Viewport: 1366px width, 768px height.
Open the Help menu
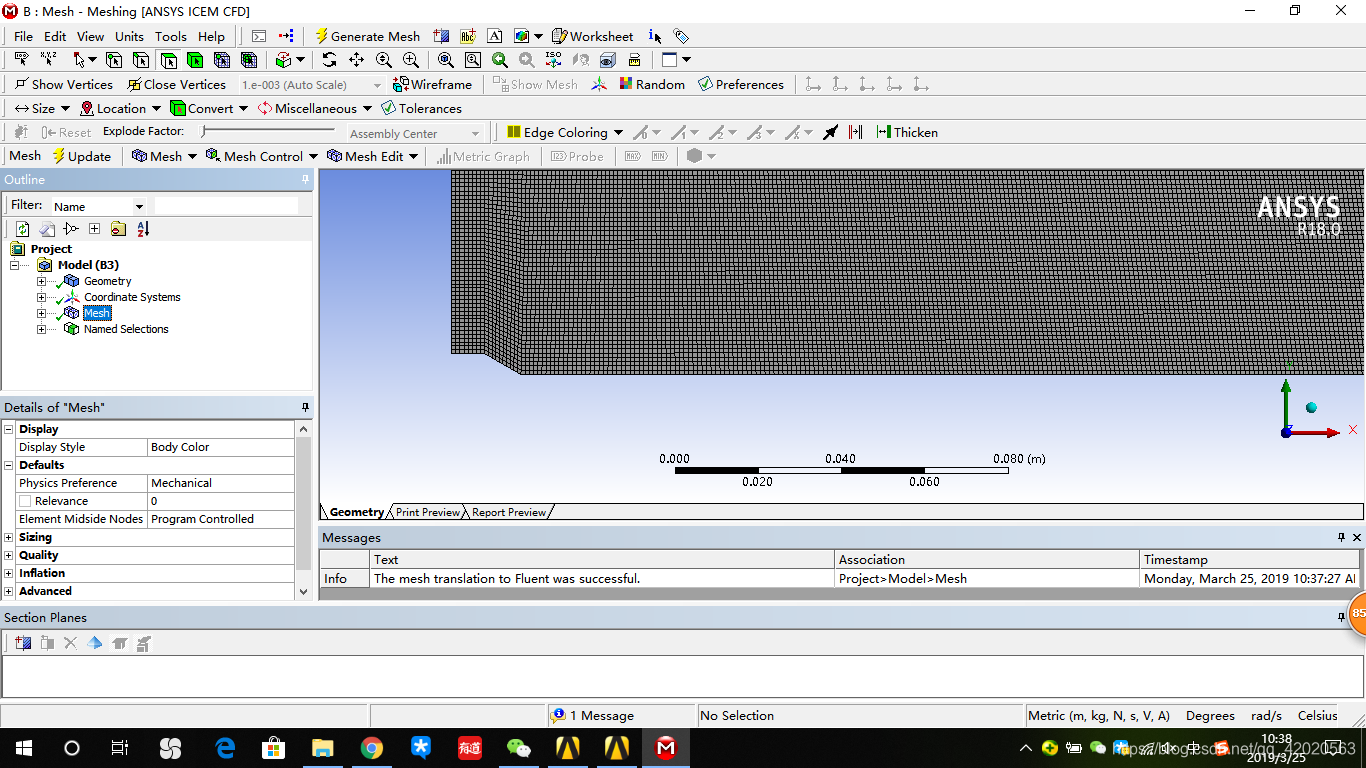[211, 36]
